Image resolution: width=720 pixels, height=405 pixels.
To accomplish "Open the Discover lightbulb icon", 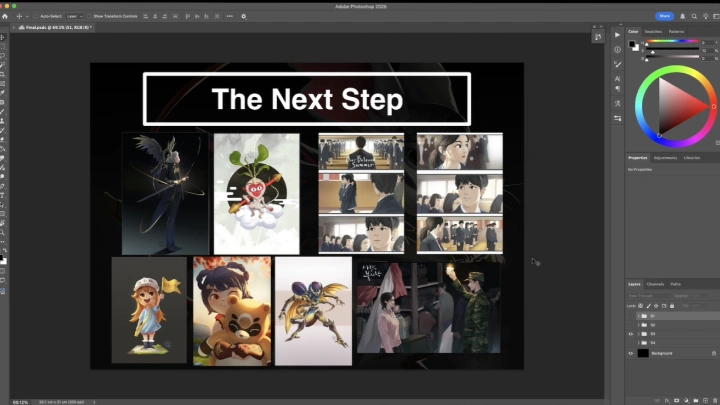I will click(706, 16).
